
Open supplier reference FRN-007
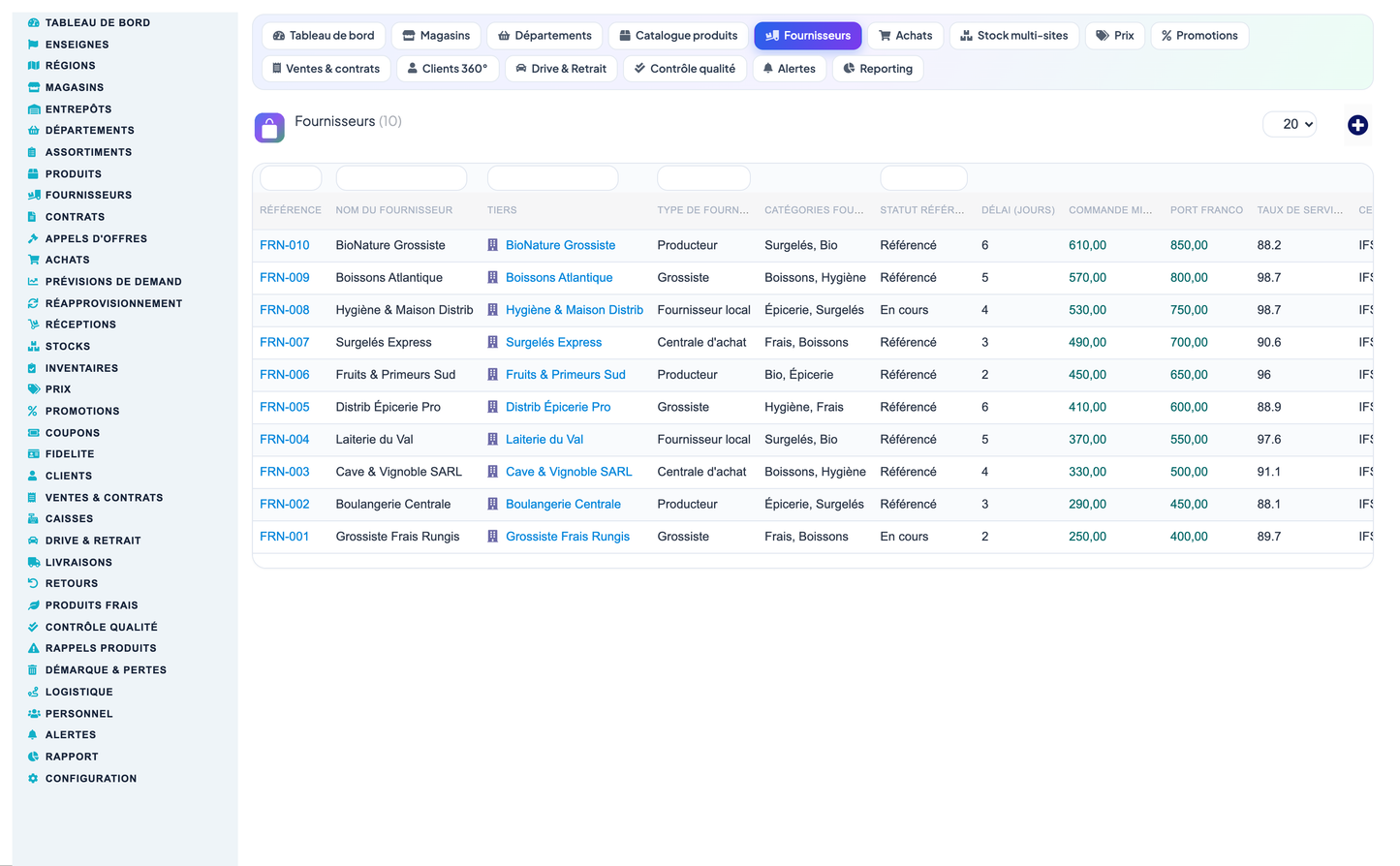coord(285,342)
